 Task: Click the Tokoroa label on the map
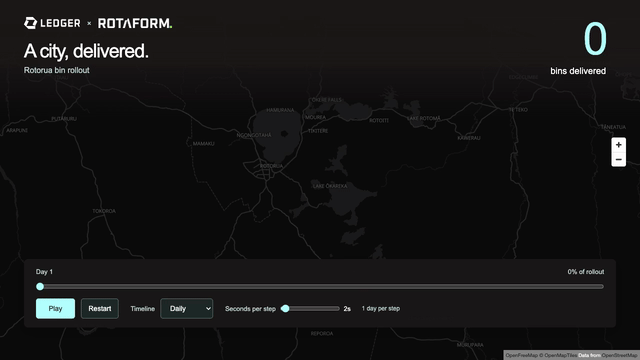coord(104,211)
